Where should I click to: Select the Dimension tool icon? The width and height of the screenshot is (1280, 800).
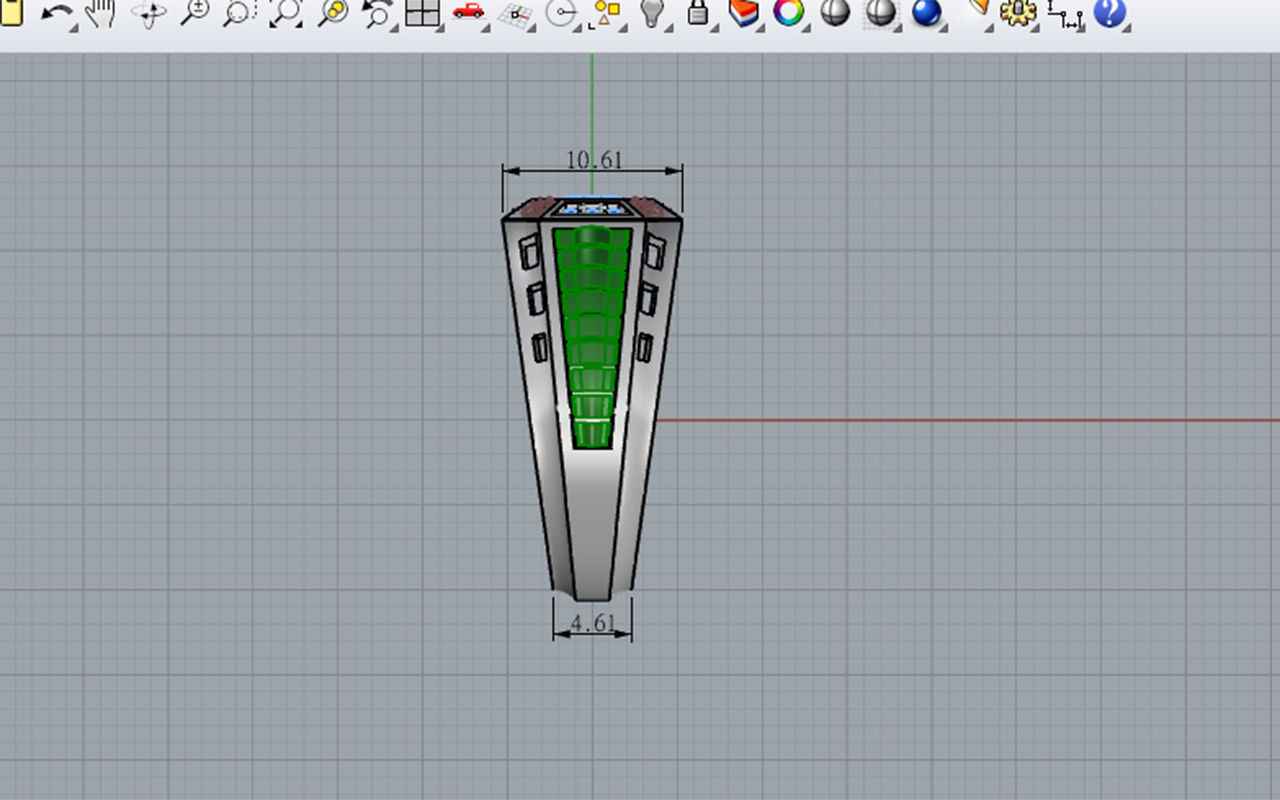[1065, 14]
